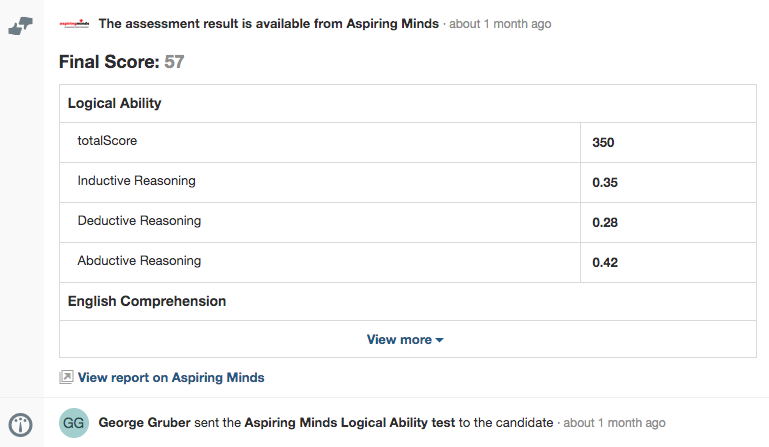The height and width of the screenshot is (447, 769).
Task: Click Aspiring Minds Logical Ability test text
Action: click(350, 422)
